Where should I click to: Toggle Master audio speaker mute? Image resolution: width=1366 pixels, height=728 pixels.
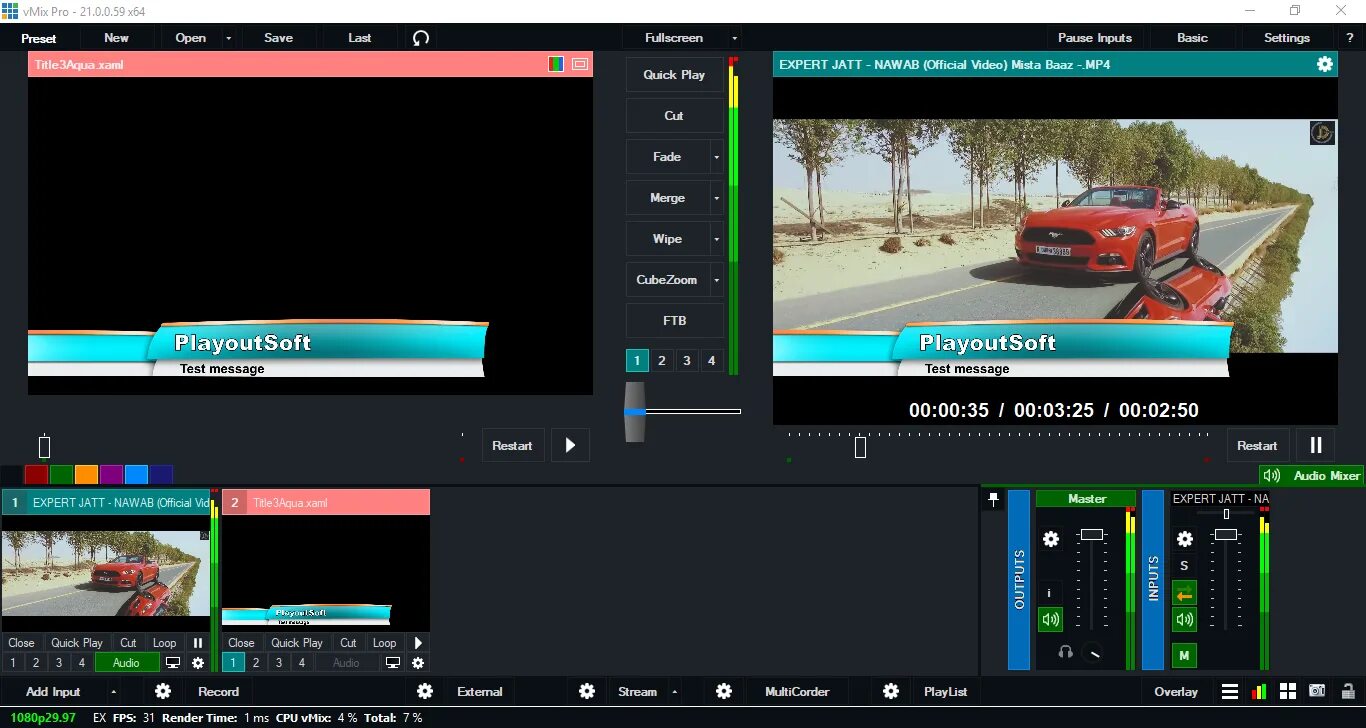point(1050,620)
